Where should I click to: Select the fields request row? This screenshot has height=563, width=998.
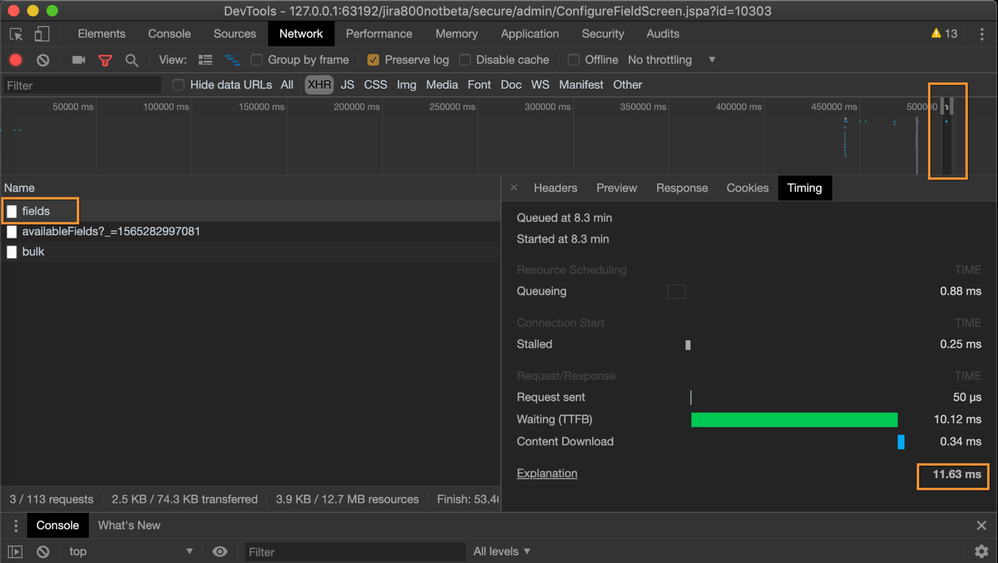tap(251, 211)
